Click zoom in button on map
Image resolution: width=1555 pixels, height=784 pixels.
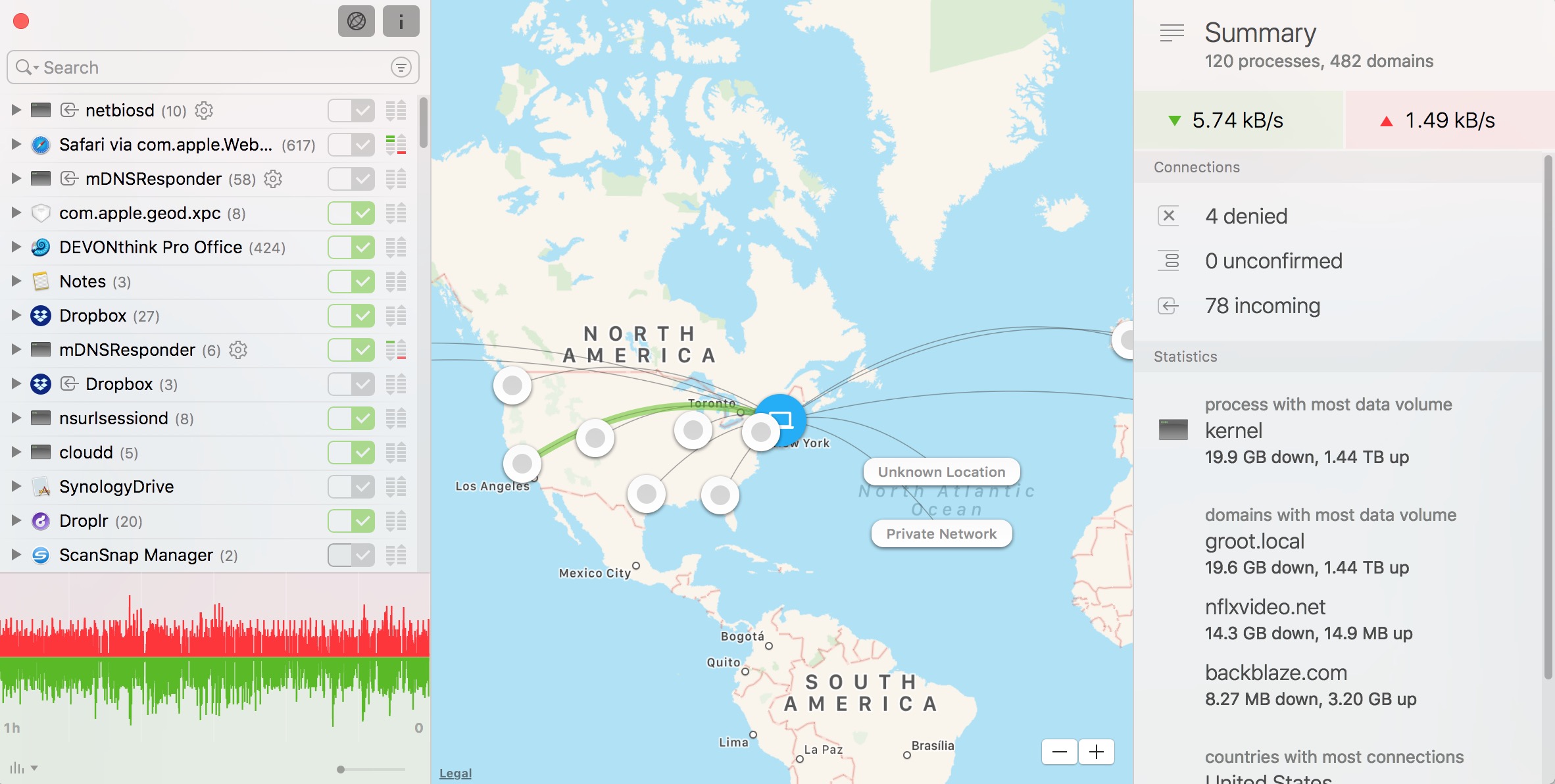(1097, 751)
